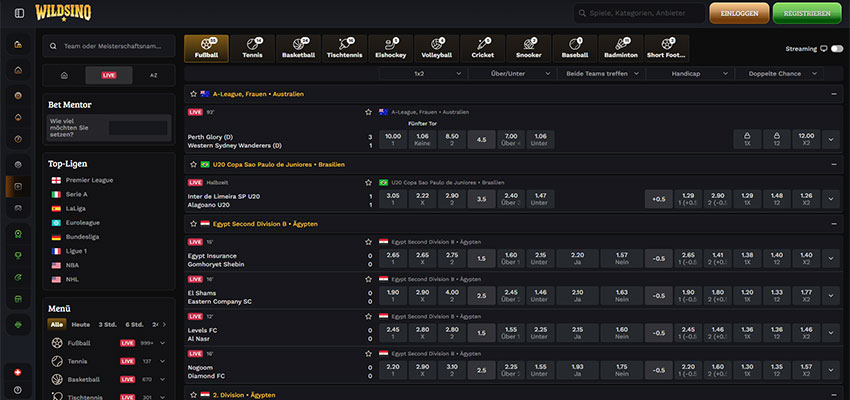Favorite the Perth Glory match star
Screen dimensions: 850x400
(369, 112)
